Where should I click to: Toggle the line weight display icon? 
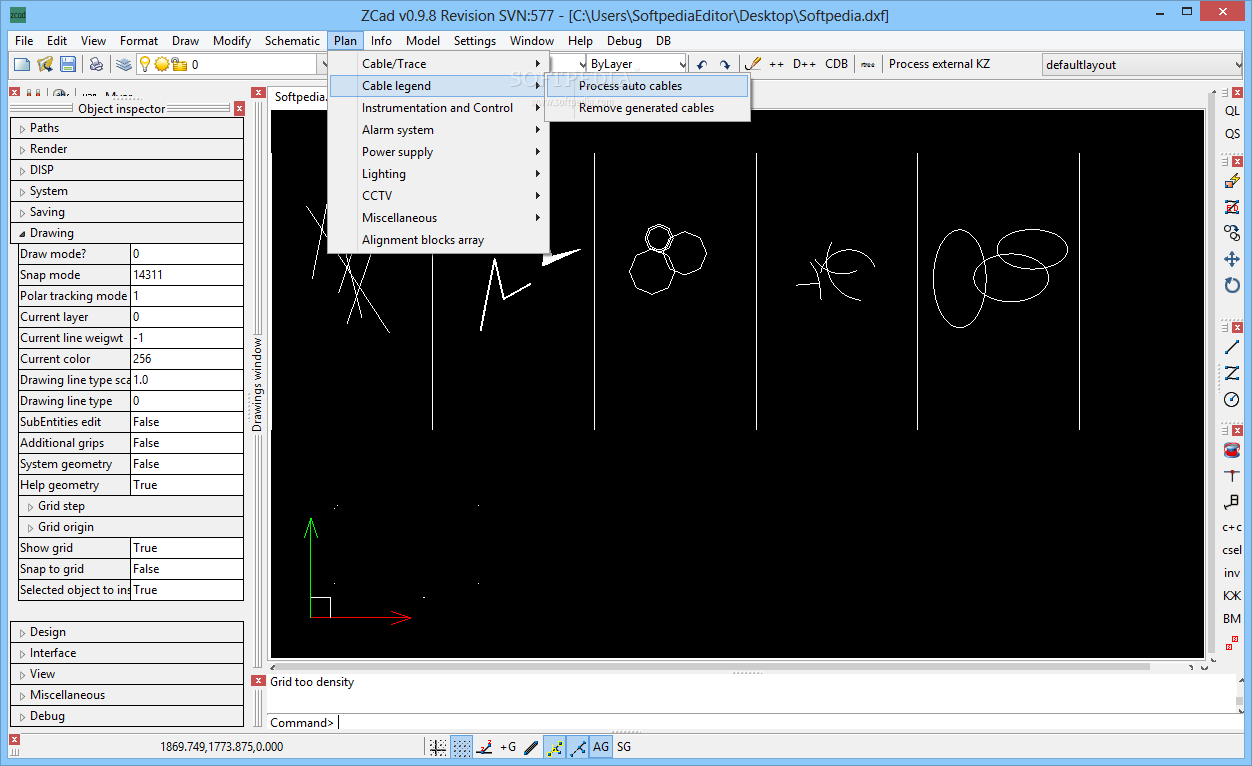[x=531, y=746]
